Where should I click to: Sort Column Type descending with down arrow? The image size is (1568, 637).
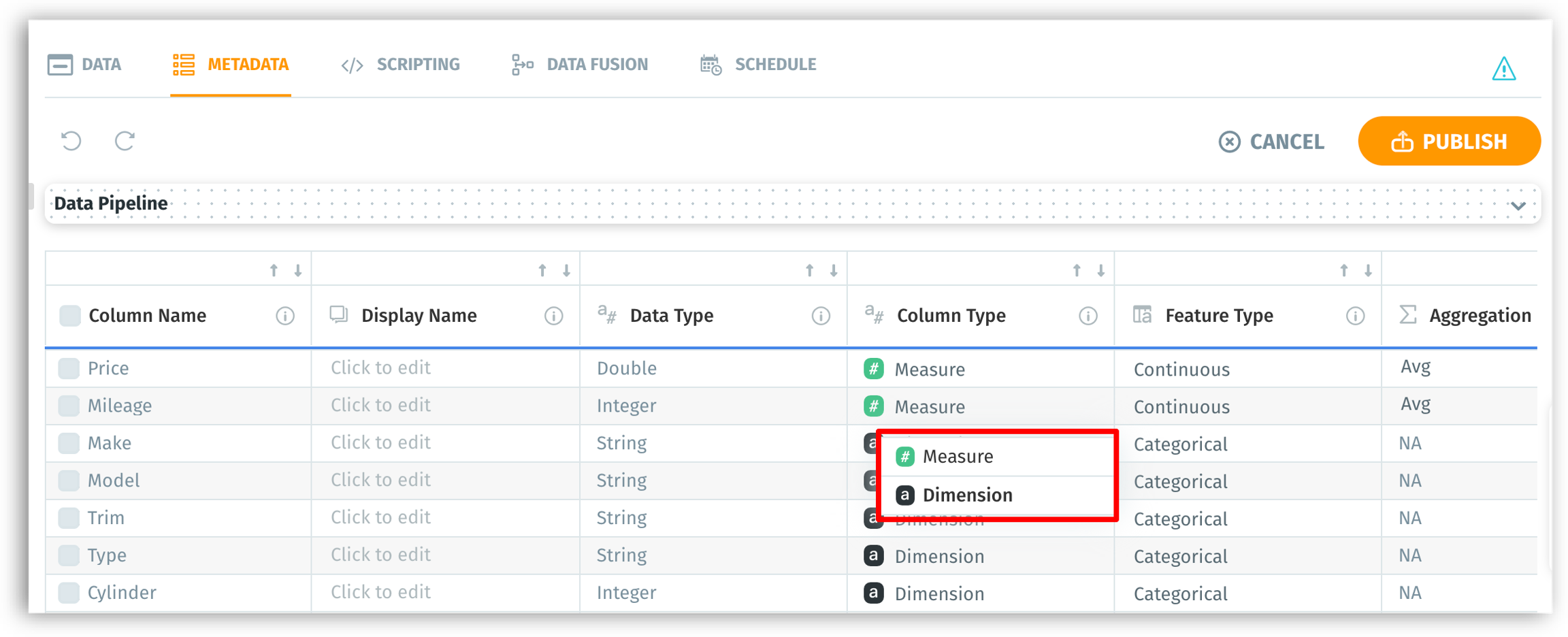pos(1100,271)
